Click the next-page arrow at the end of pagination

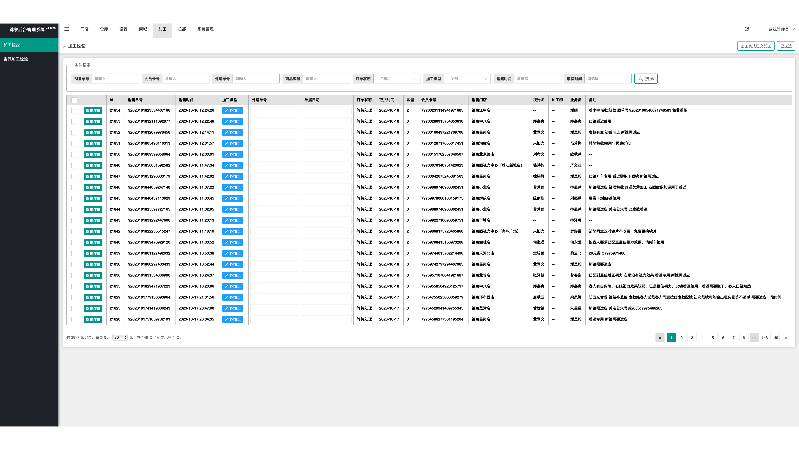pos(786,337)
